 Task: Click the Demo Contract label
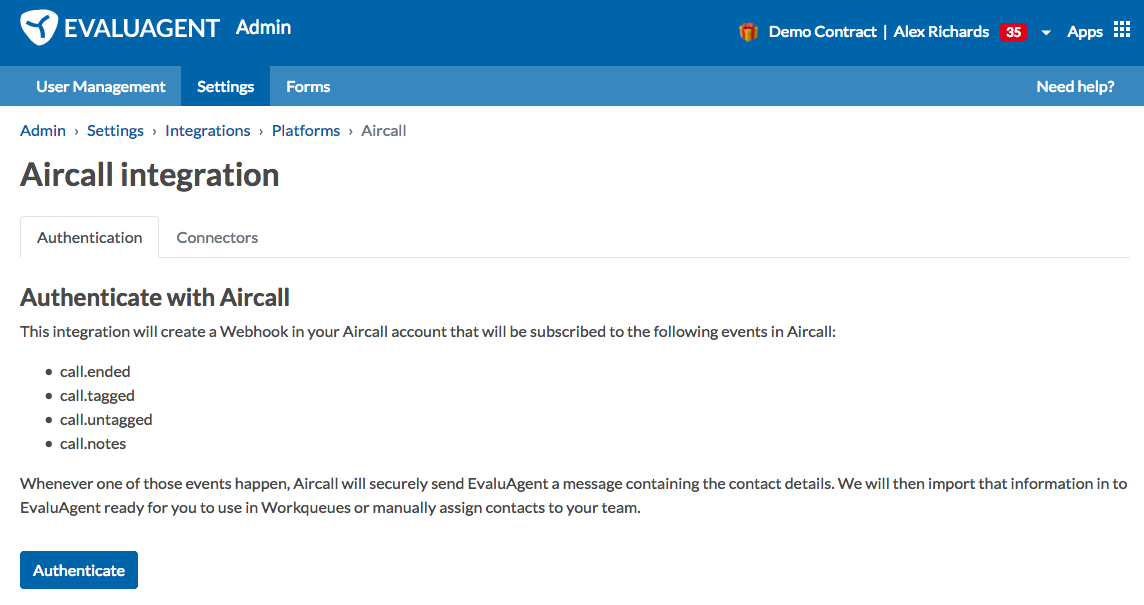822,32
